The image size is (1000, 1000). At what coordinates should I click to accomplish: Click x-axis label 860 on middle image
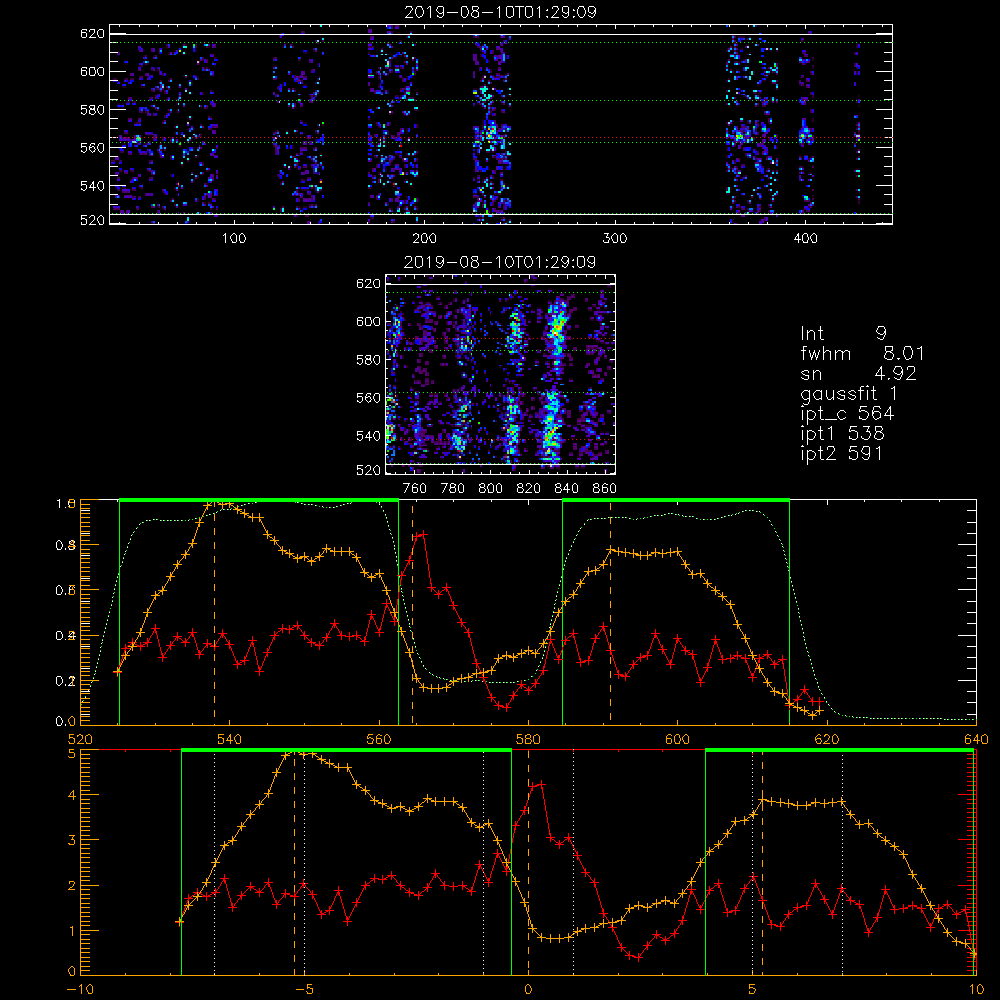(605, 489)
